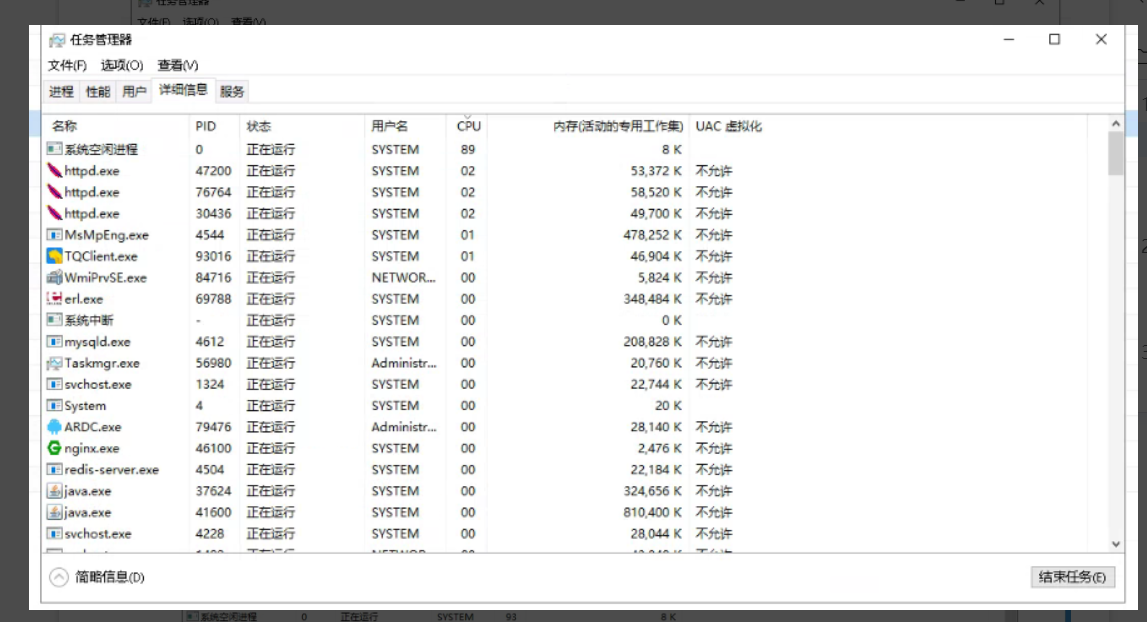Click the 系统空闲进程 process icon
The height and width of the screenshot is (622, 1147).
pyautogui.click(x=54, y=149)
